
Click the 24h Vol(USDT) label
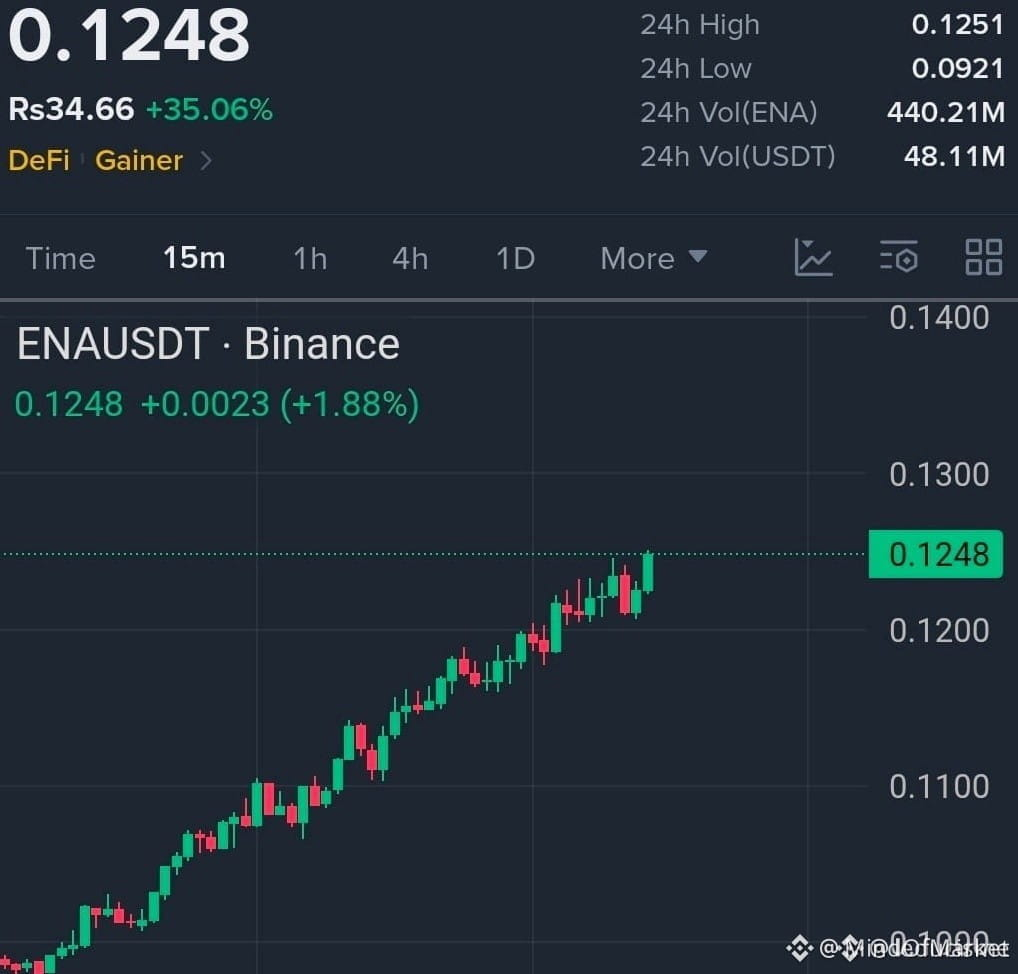coord(738,156)
